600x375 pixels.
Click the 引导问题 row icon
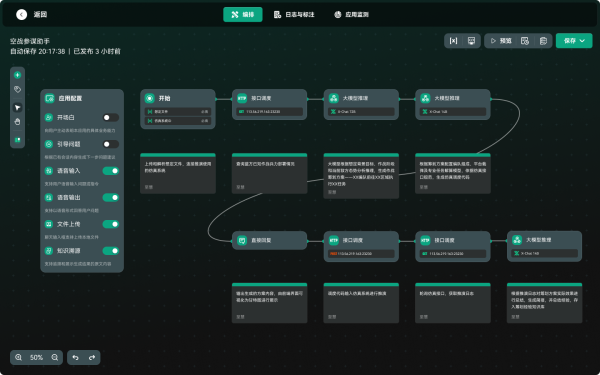(49, 144)
